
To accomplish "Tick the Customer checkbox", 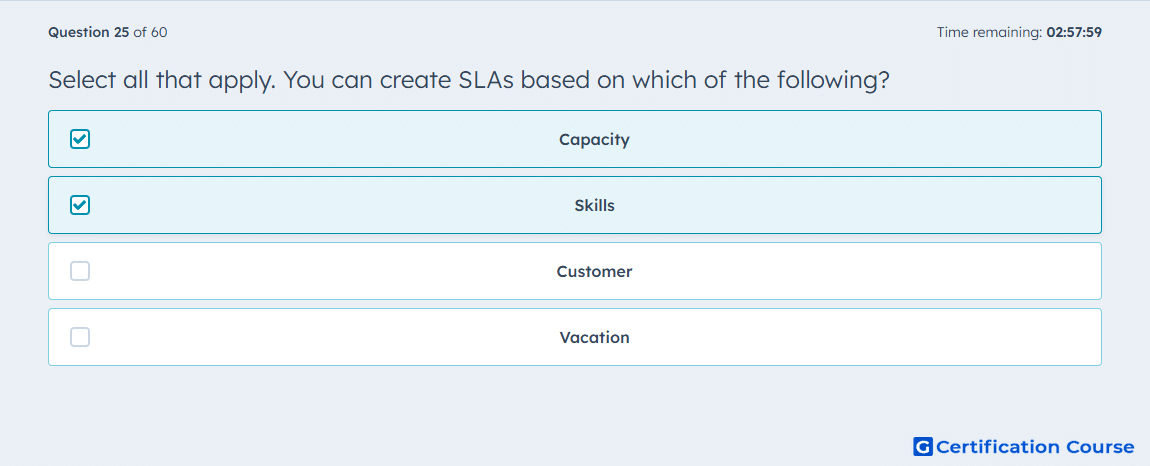I will coord(80,272).
